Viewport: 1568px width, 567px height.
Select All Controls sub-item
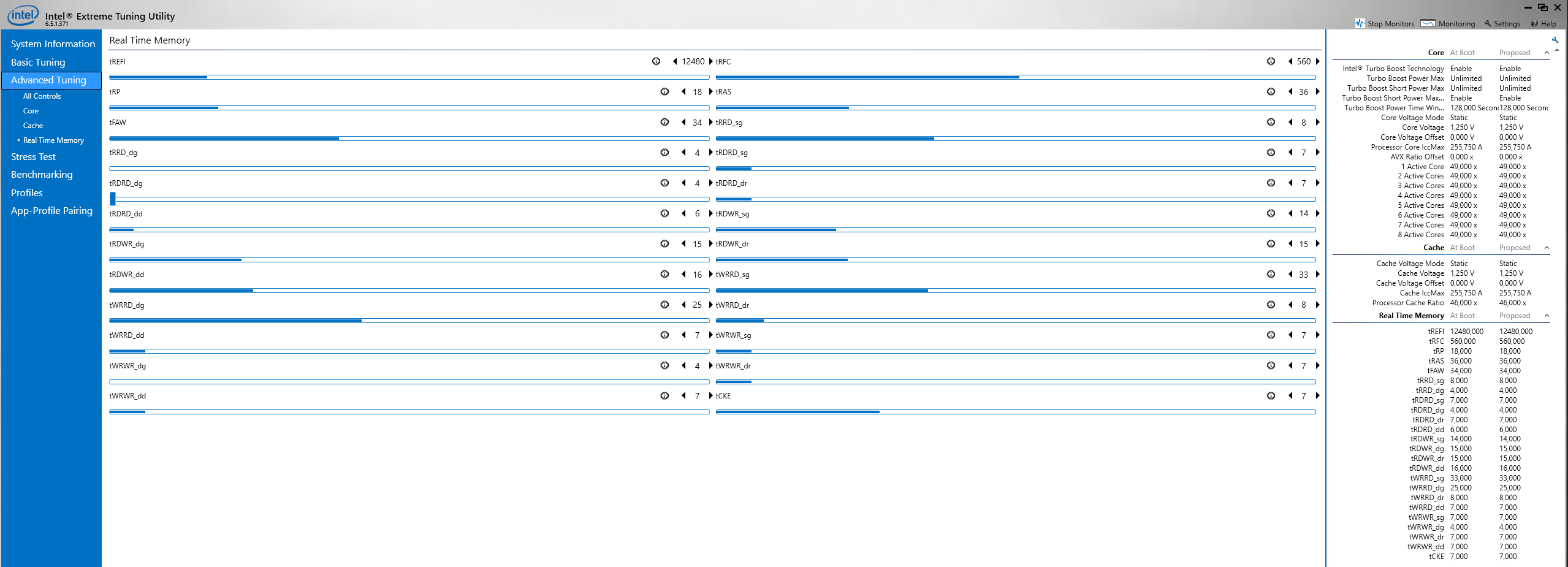pyautogui.click(x=42, y=96)
